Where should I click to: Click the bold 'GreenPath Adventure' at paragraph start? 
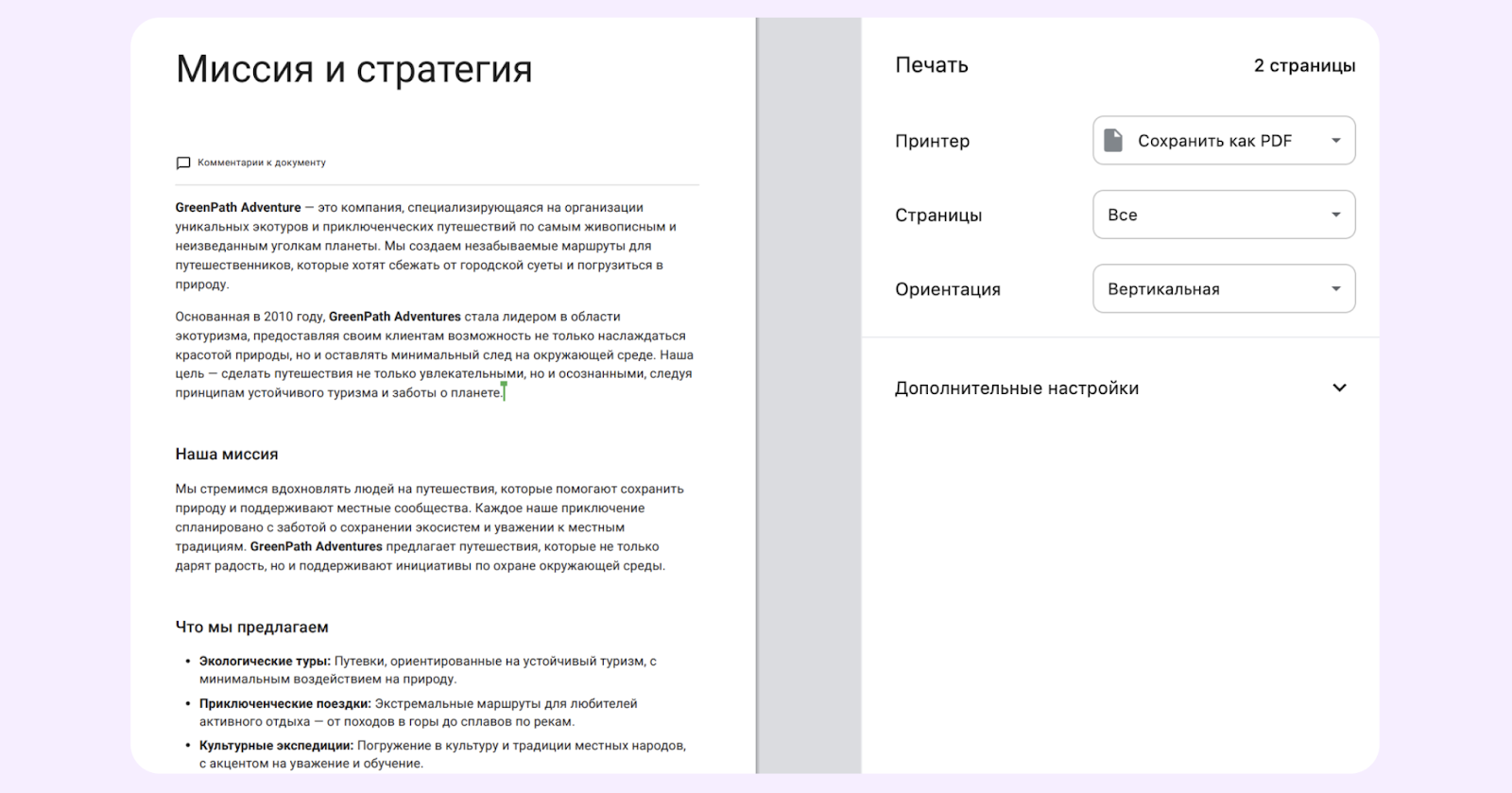click(238, 208)
